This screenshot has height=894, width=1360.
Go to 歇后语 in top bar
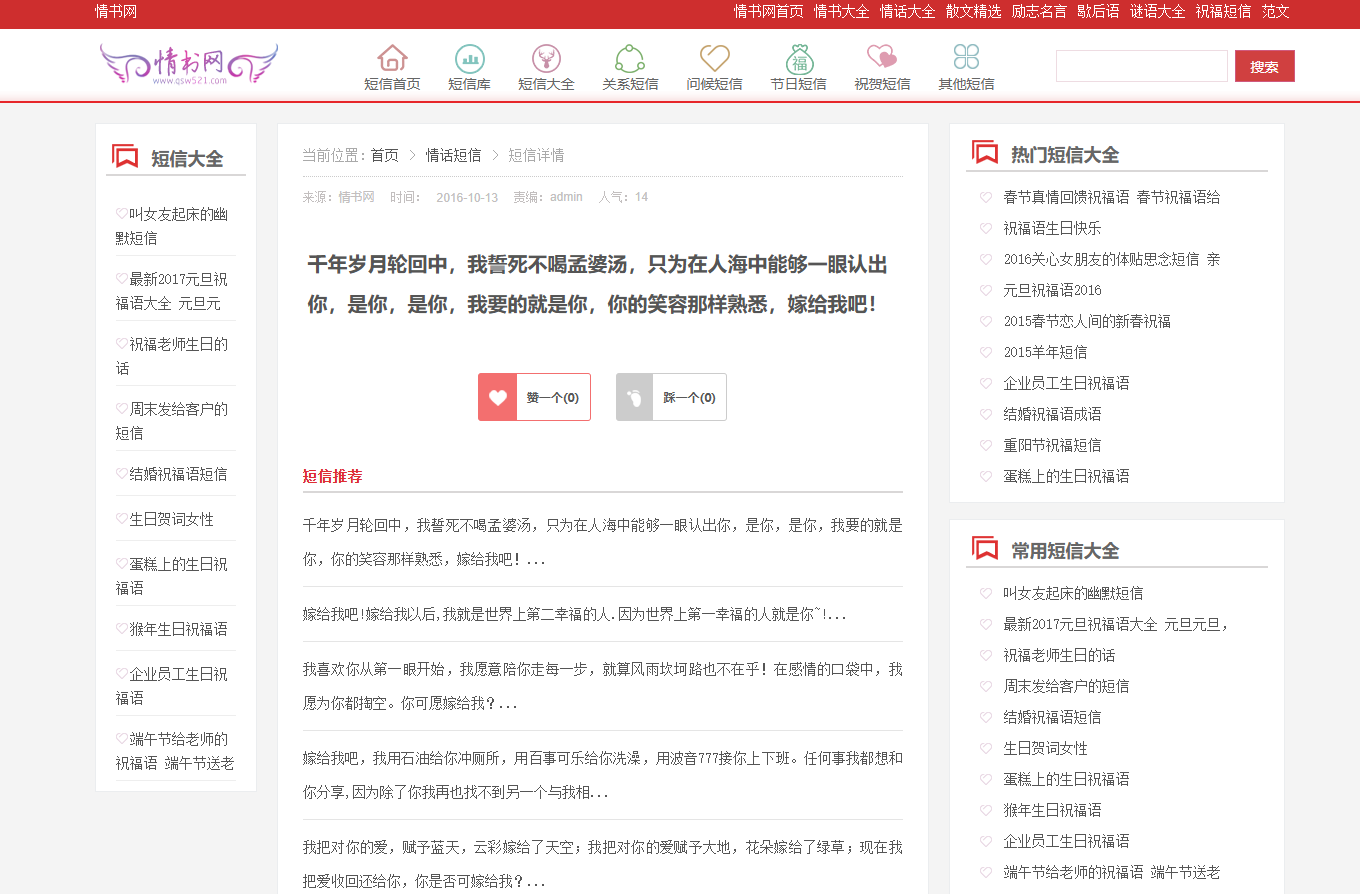tap(1098, 12)
